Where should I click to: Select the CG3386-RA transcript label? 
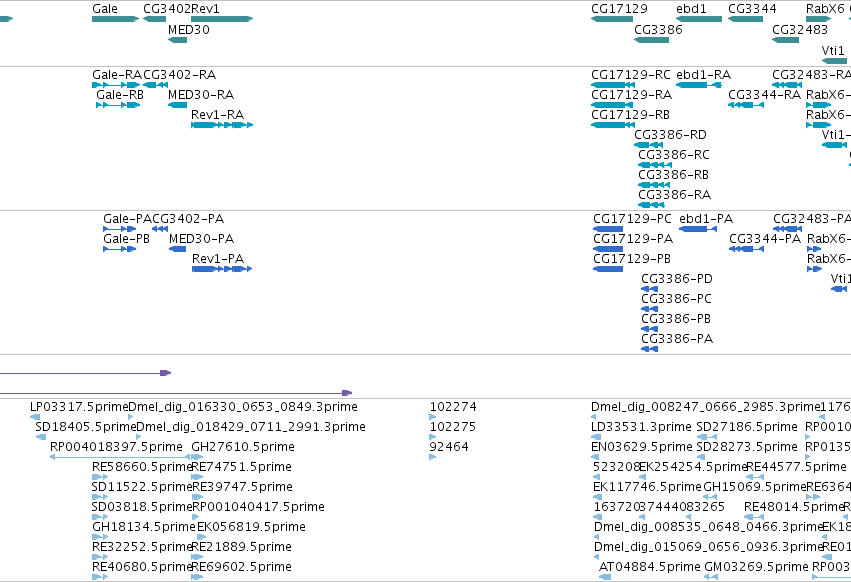pyautogui.click(x=675, y=194)
